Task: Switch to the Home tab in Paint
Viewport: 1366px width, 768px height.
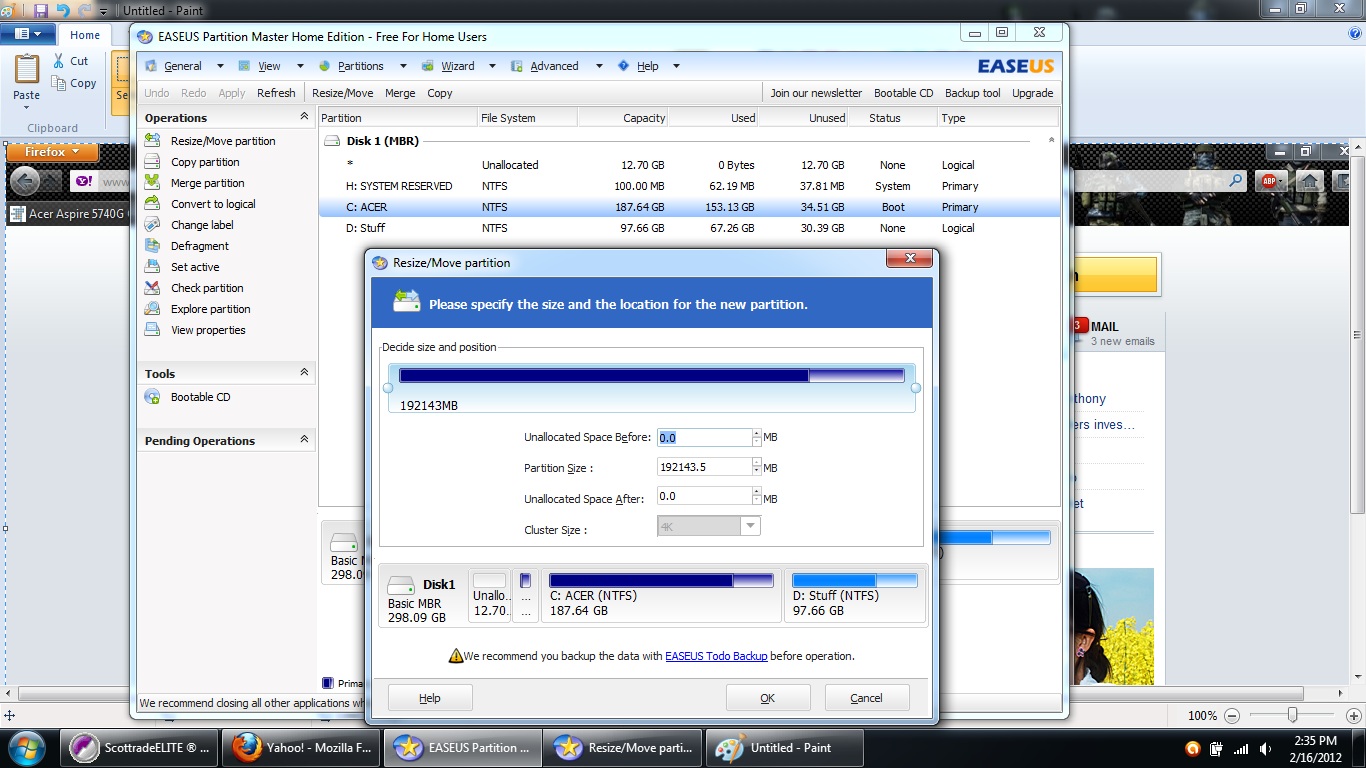Action: (85, 35)
